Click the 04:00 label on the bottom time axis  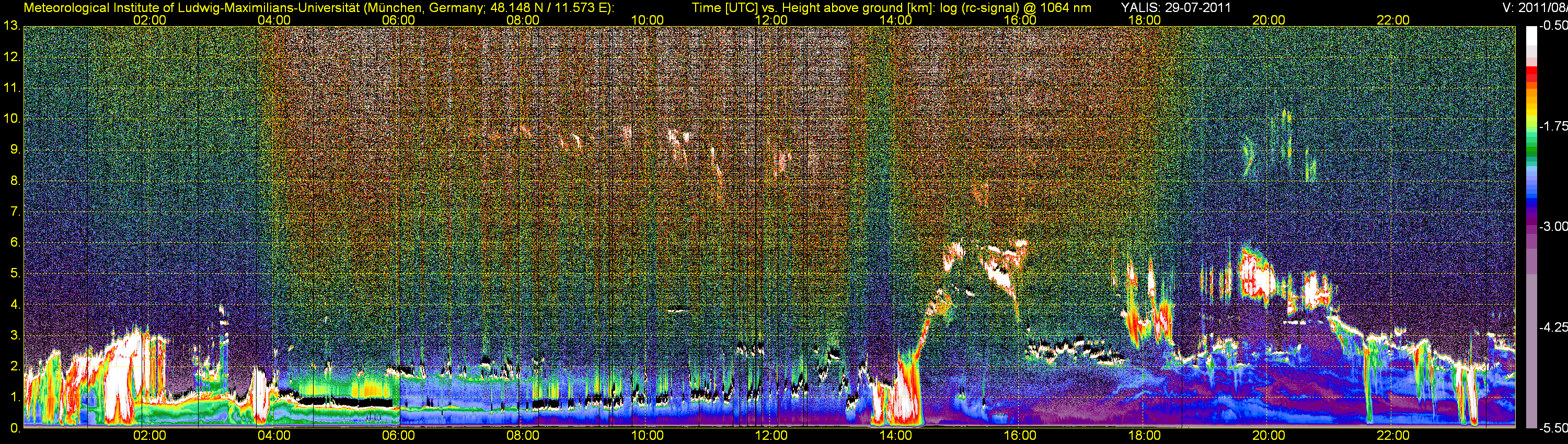coord(274,436)
